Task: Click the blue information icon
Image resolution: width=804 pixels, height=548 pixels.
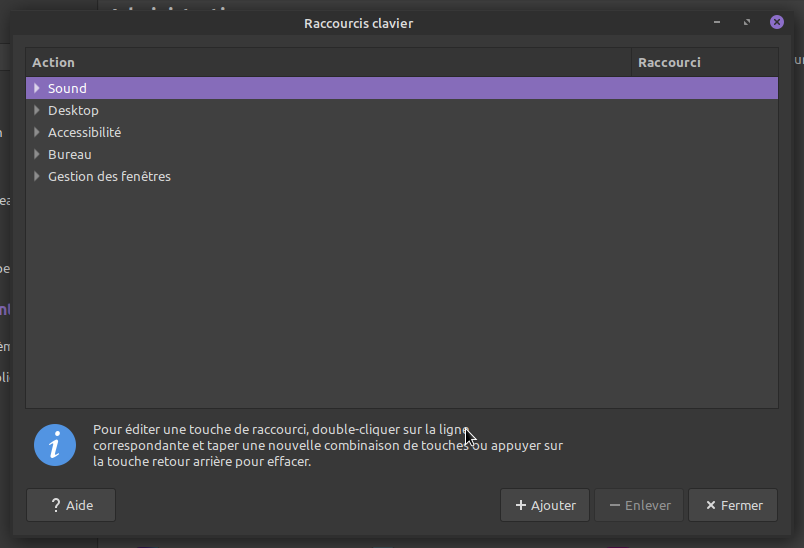Action: click(x=55, y=445)
